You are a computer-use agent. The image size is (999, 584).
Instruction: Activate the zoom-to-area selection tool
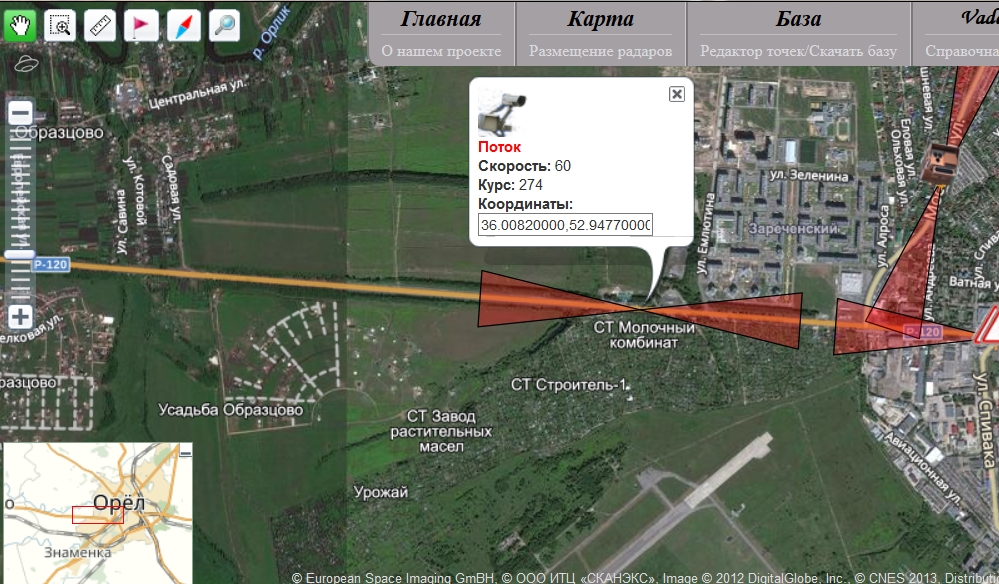point(60,25)
